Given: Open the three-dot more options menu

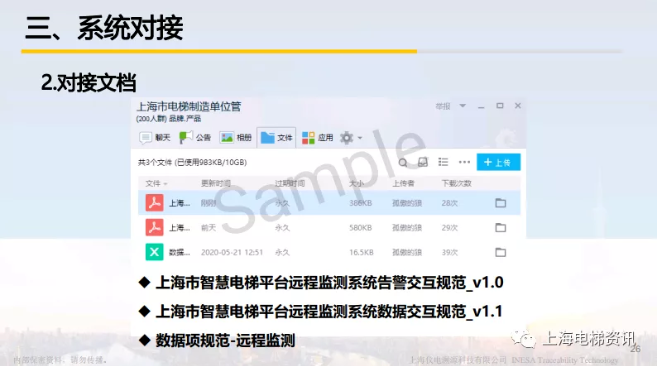Looking at the screenshot, I should pos(464,162).
